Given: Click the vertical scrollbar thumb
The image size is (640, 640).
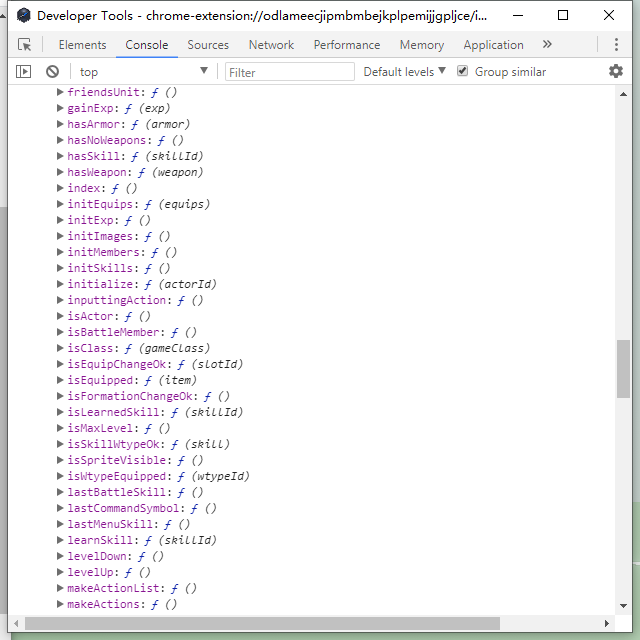Looking at the screenshot, I should 623,368.
